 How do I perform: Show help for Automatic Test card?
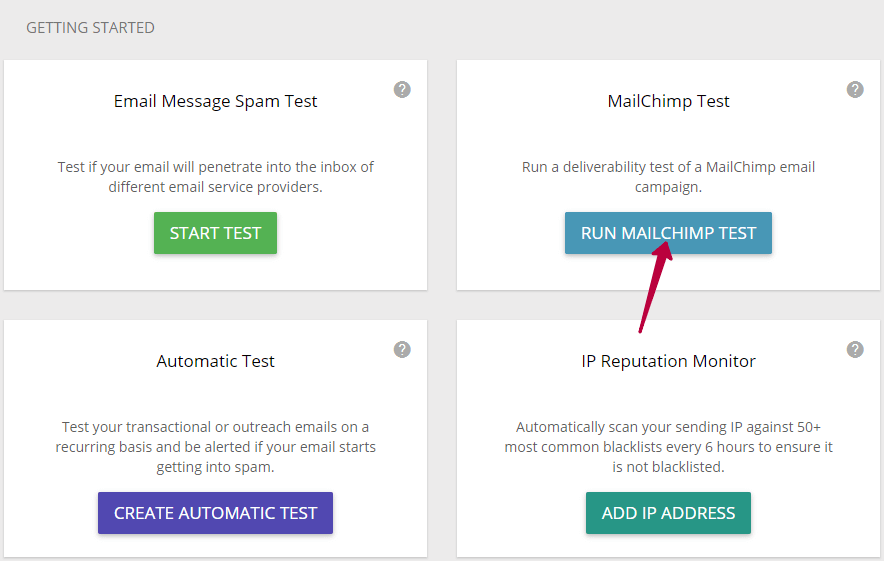(x=402, y=350)
